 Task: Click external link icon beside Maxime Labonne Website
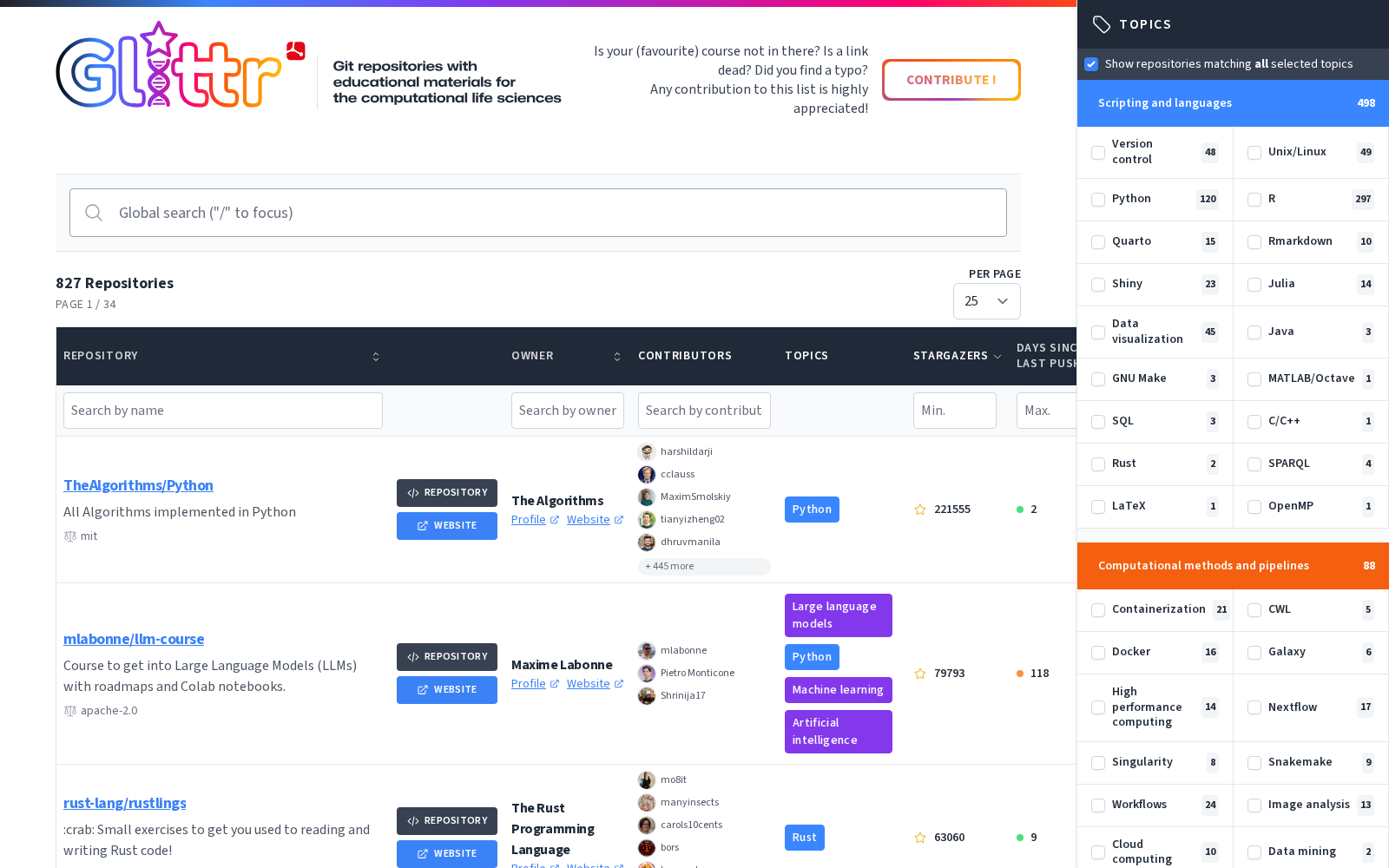pyautogui.click(x=619, y=684)
